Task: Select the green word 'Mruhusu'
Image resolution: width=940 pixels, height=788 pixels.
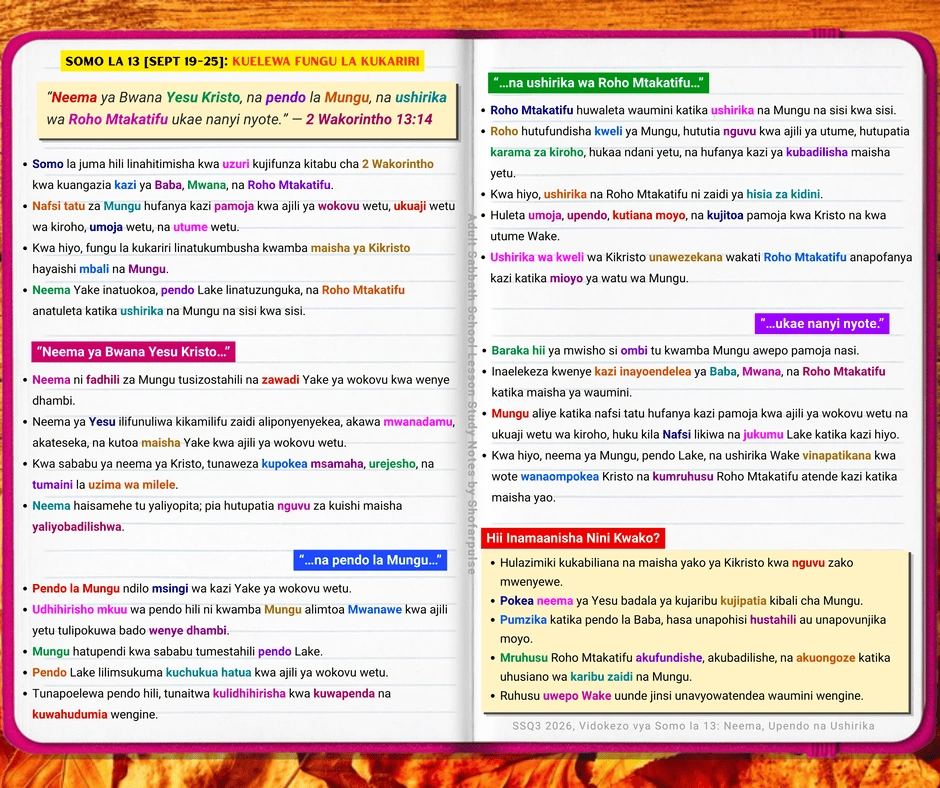Action: point(524,657)
